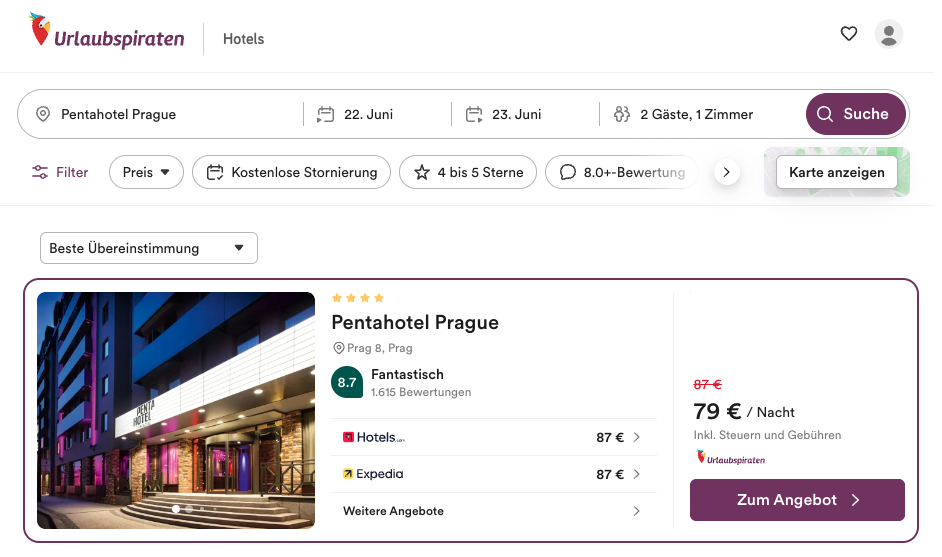942x557 pixels.
Task: Click the guests icon beside 2 Gäste
Action: (x=622, y=114)
